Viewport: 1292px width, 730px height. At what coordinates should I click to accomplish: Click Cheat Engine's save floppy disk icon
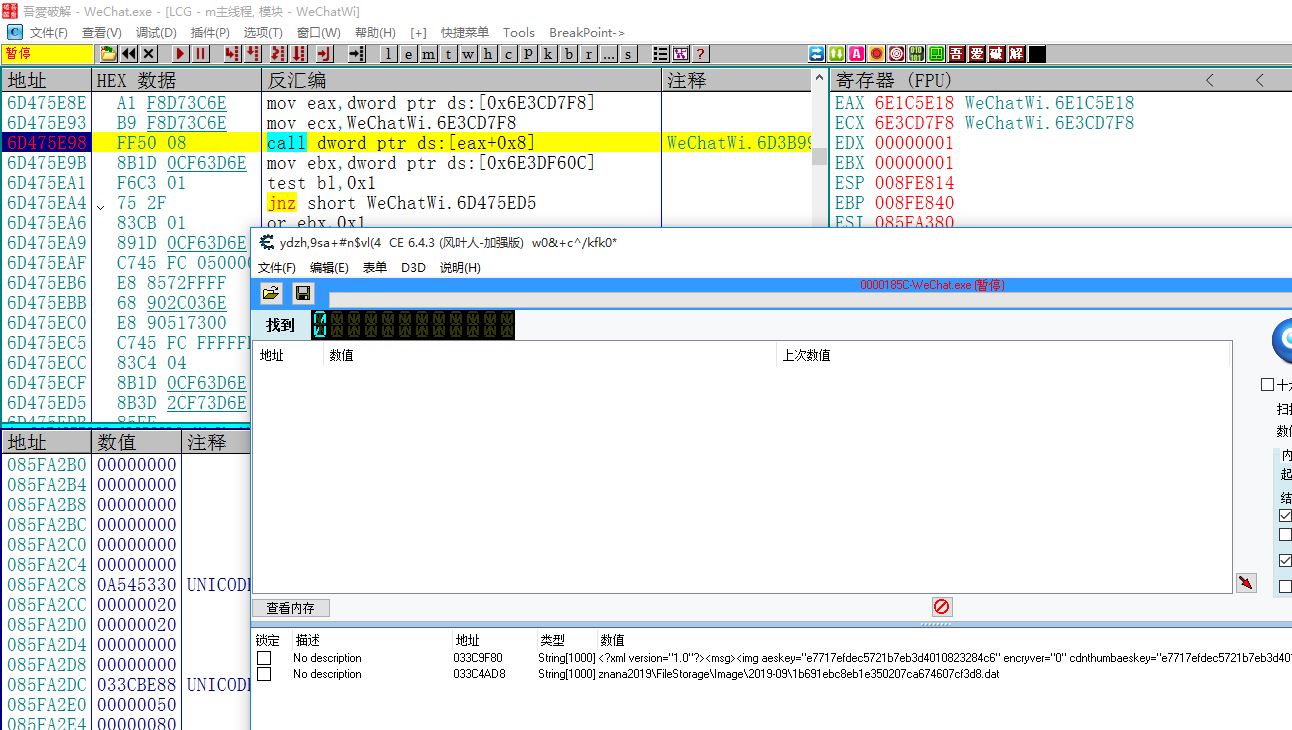[303, 293]
